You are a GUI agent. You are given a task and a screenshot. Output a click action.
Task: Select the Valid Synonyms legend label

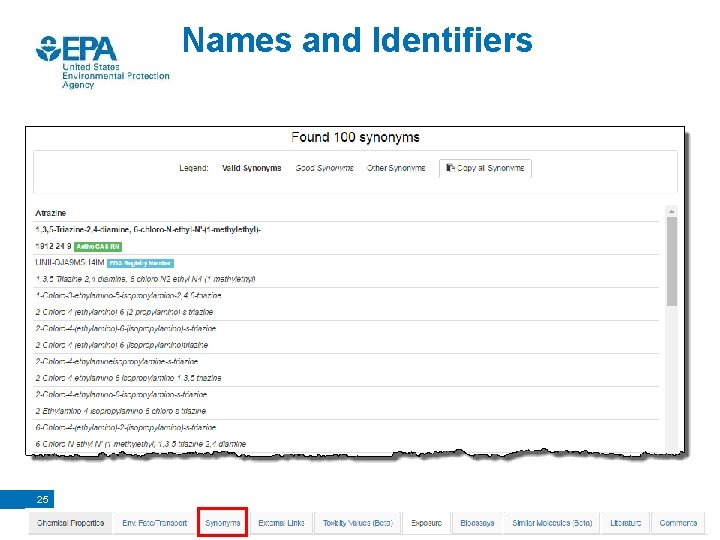click(252, 168)
